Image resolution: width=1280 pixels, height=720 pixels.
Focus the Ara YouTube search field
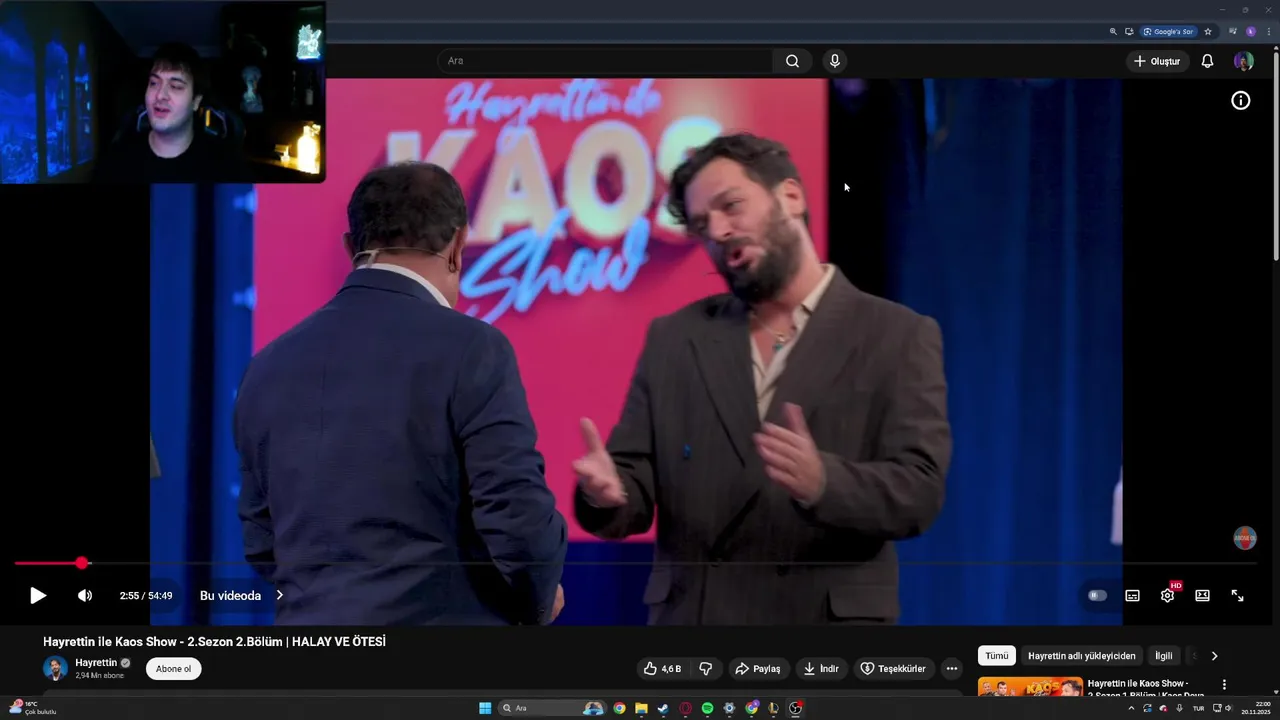605,61
